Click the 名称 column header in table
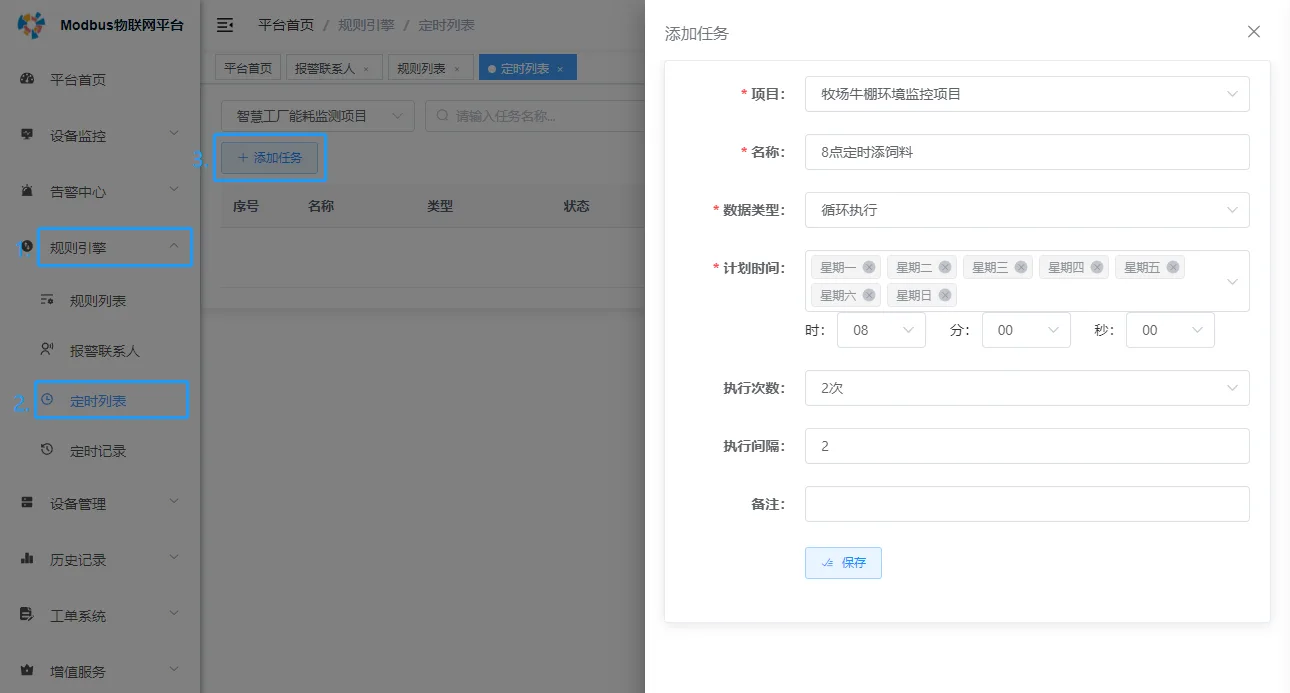This screenshot has height=693, width=1290. point(321,206)
